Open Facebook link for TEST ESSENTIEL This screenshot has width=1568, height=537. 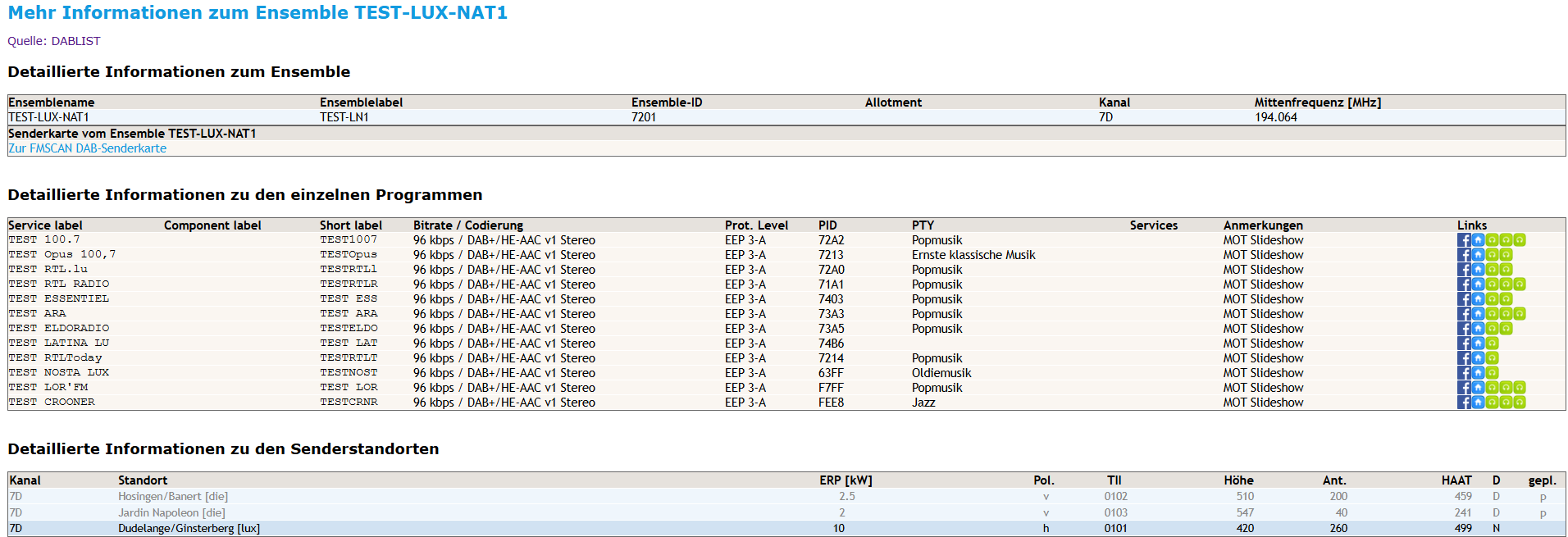pos(1464,299)
